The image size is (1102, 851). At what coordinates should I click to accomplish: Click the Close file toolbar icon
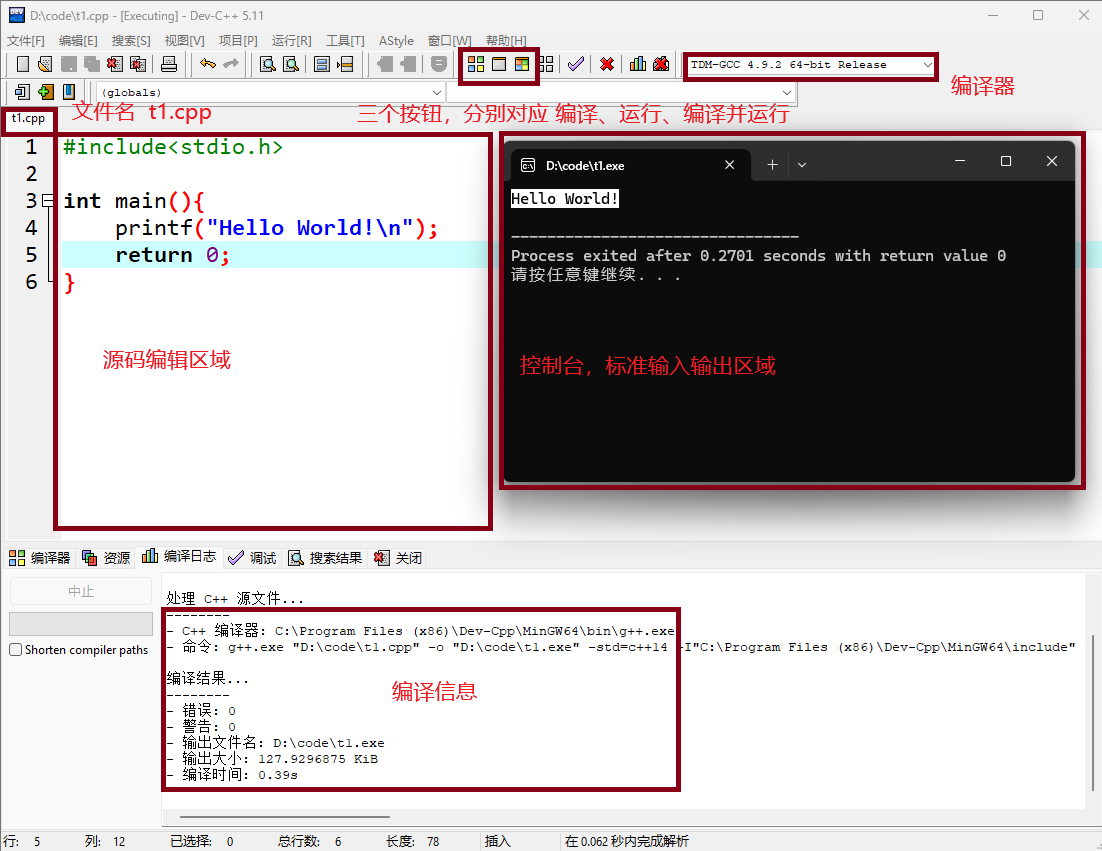(115, 65)
